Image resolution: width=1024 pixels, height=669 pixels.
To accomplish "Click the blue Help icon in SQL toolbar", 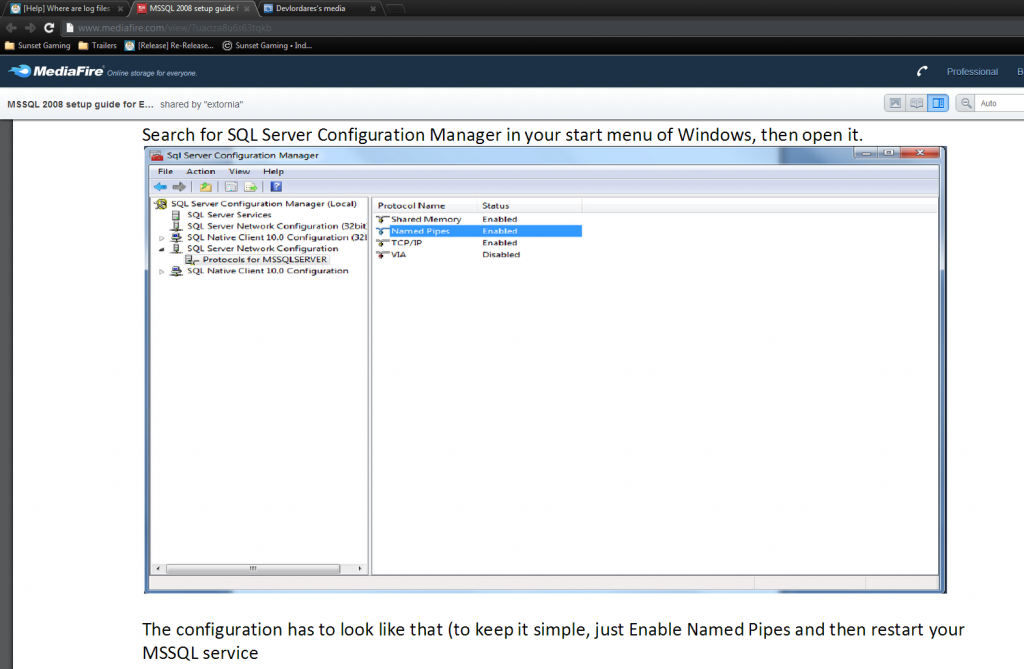I will [276, 186].
